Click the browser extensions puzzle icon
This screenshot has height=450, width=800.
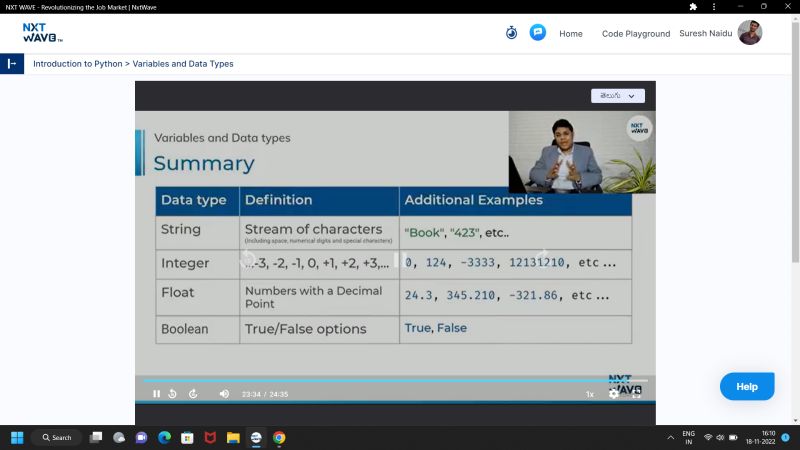(693, 7)
